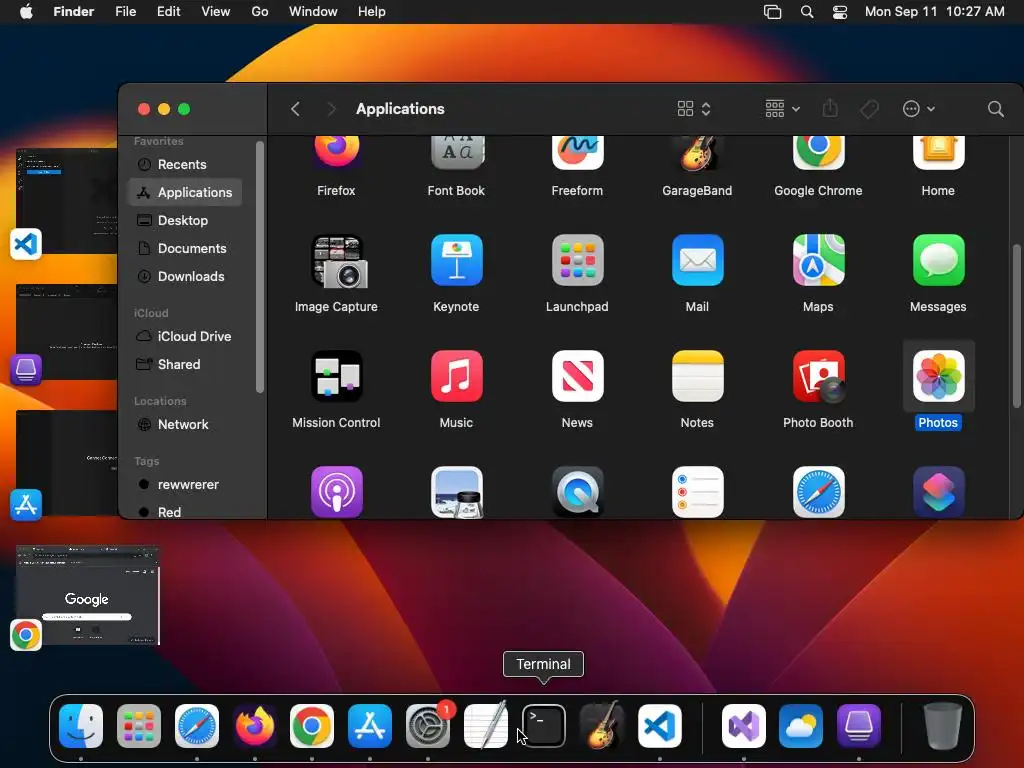Select the Music app icon
1024x768 pixels.
(x=456, y=376)
